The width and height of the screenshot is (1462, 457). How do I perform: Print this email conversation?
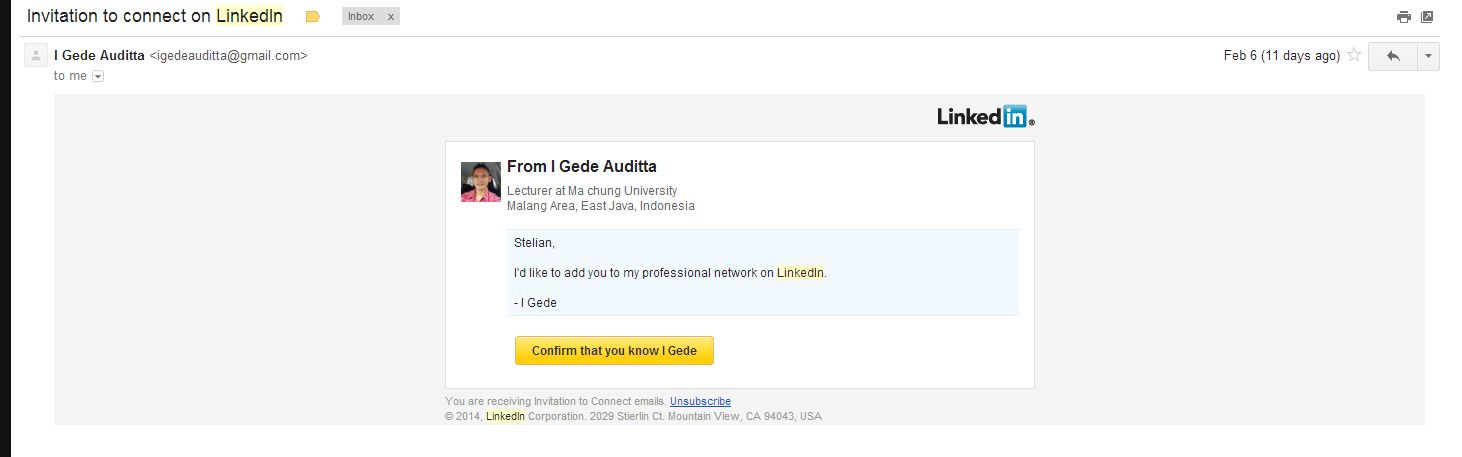coord(1404,17)
